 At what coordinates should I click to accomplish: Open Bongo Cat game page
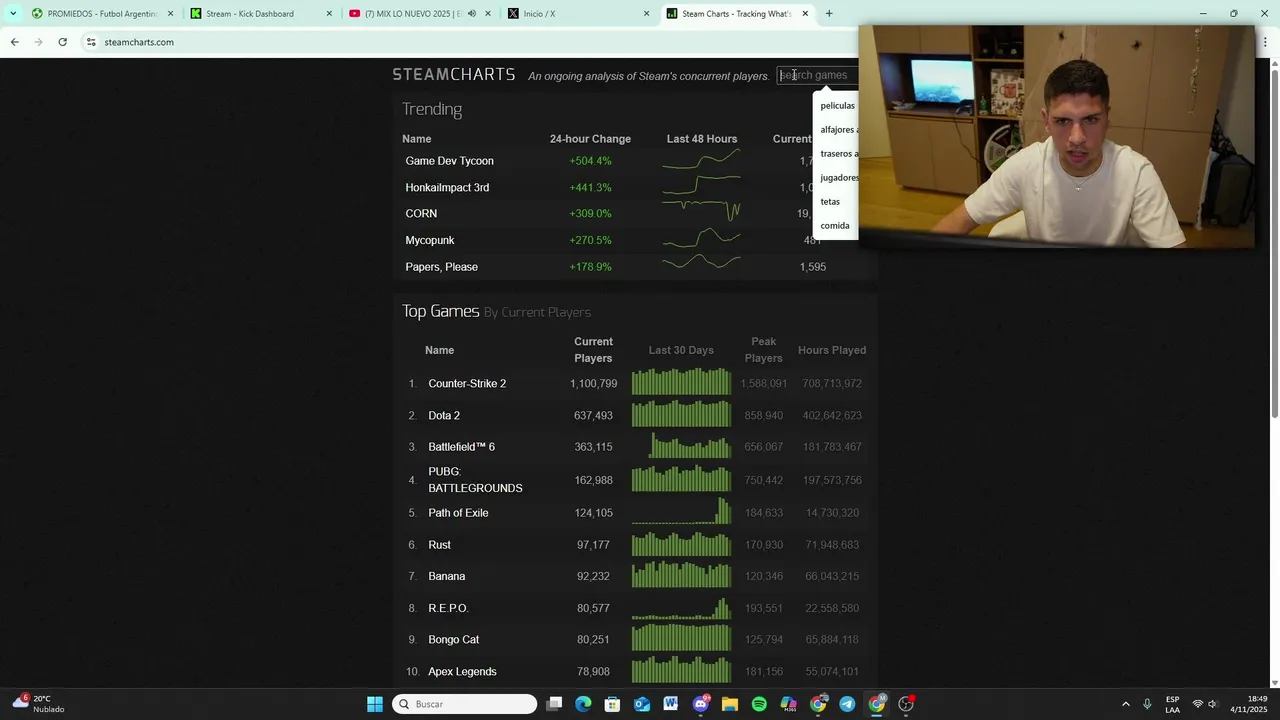453,640
